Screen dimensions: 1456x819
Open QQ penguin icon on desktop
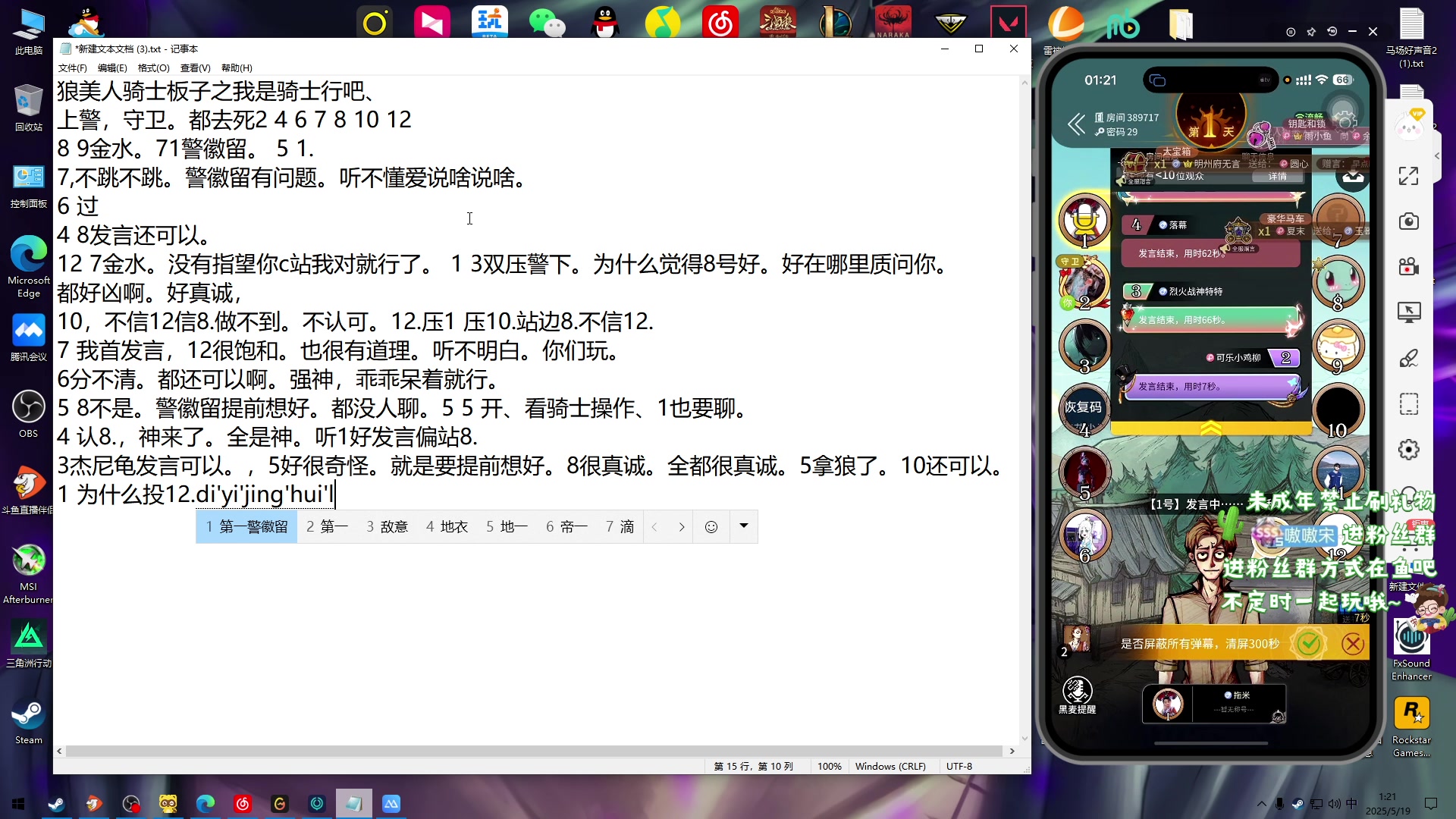pos(605,22)
